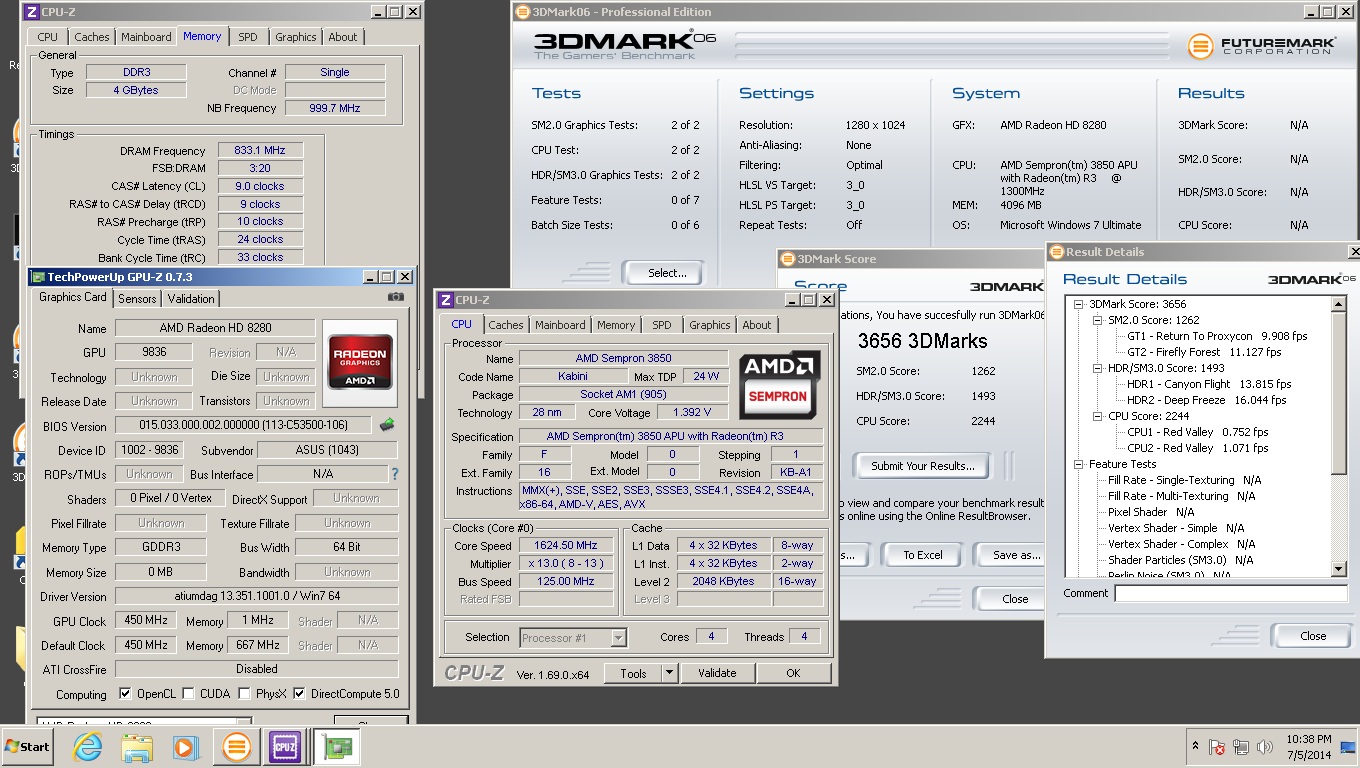Open the volume speaker tray icon
The width and height of the screenshot is (1360, 768).
click(1265, 747)
